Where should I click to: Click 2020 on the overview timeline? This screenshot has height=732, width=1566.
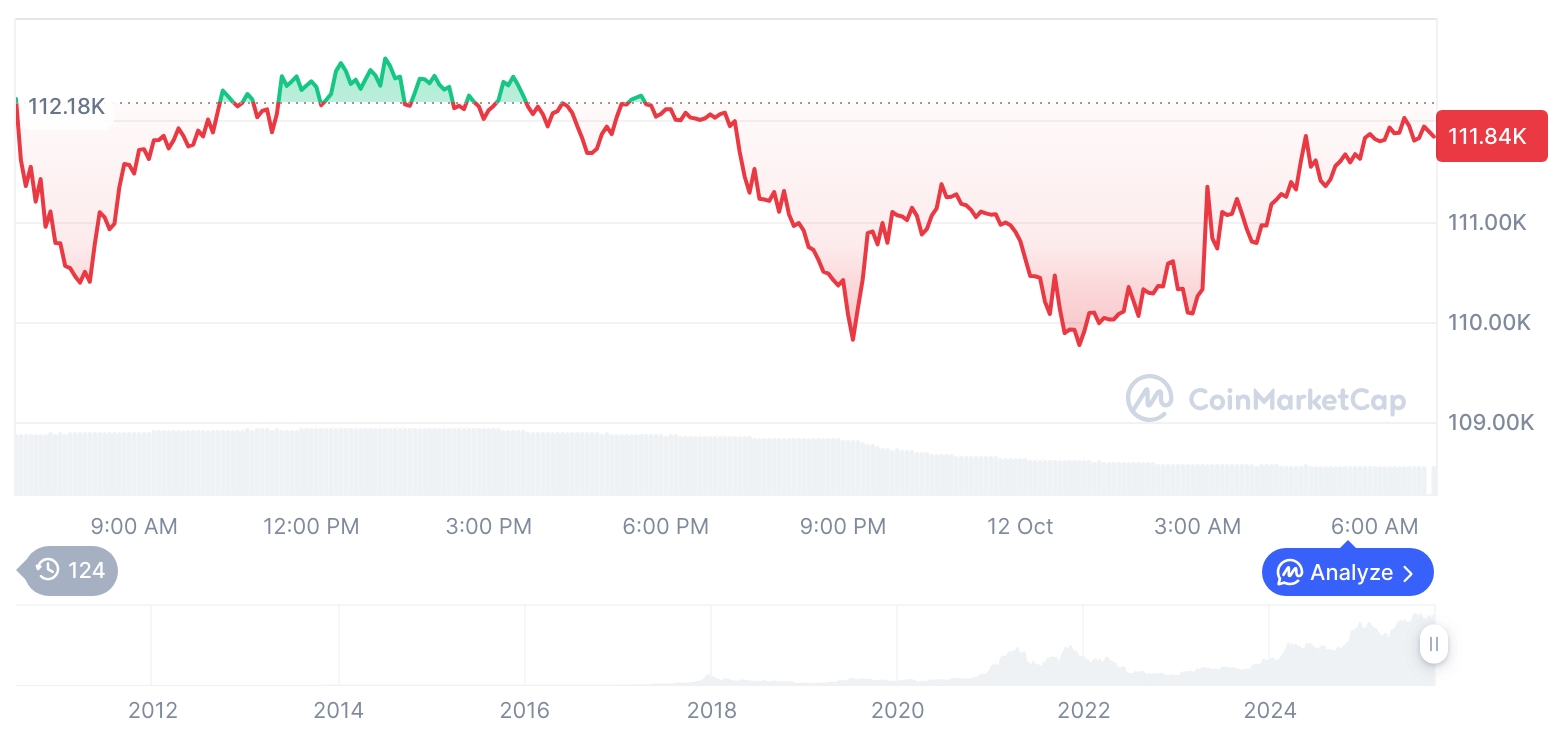tap(897, 710)
